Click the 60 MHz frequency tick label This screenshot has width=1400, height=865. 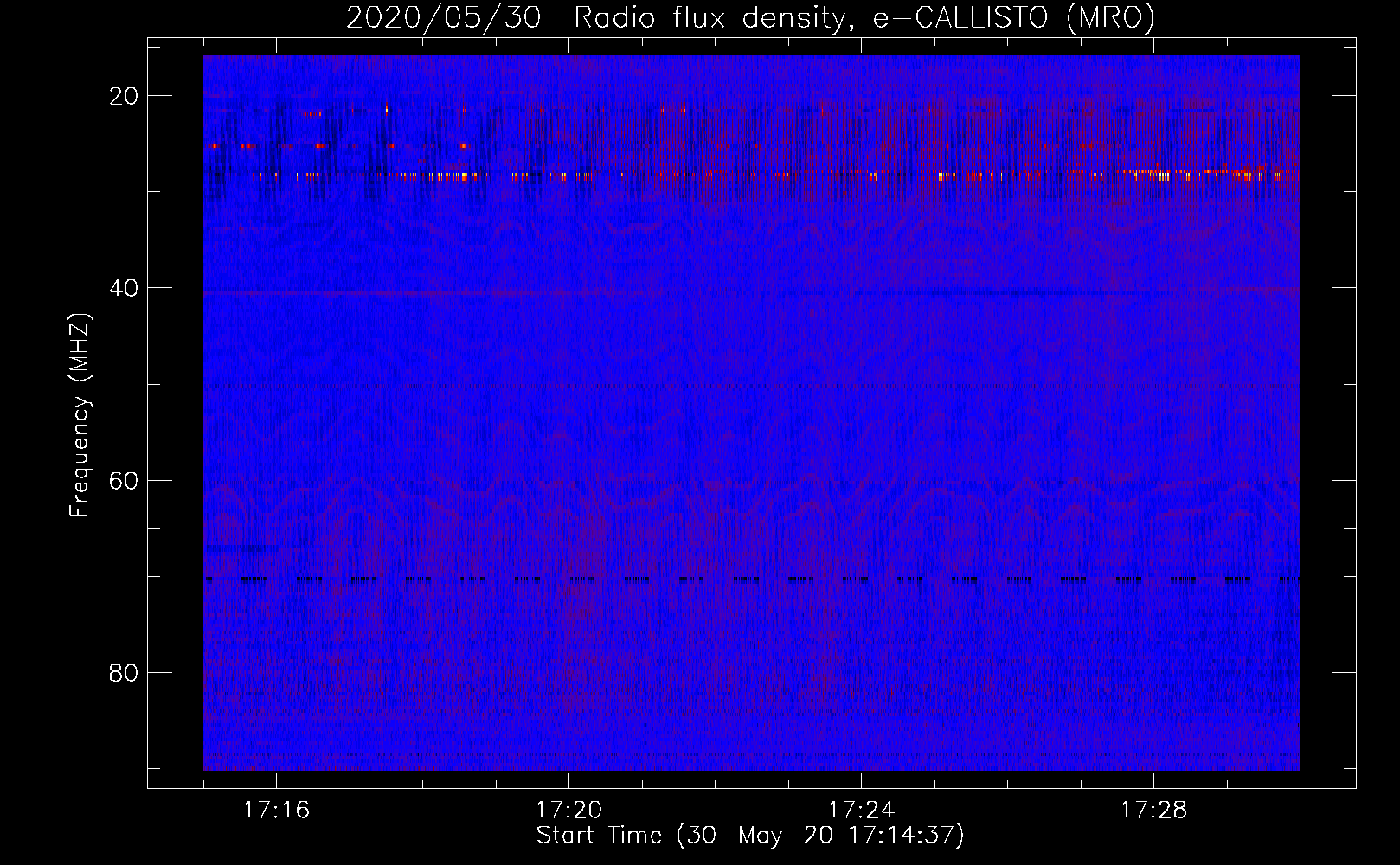click(124, 480)
